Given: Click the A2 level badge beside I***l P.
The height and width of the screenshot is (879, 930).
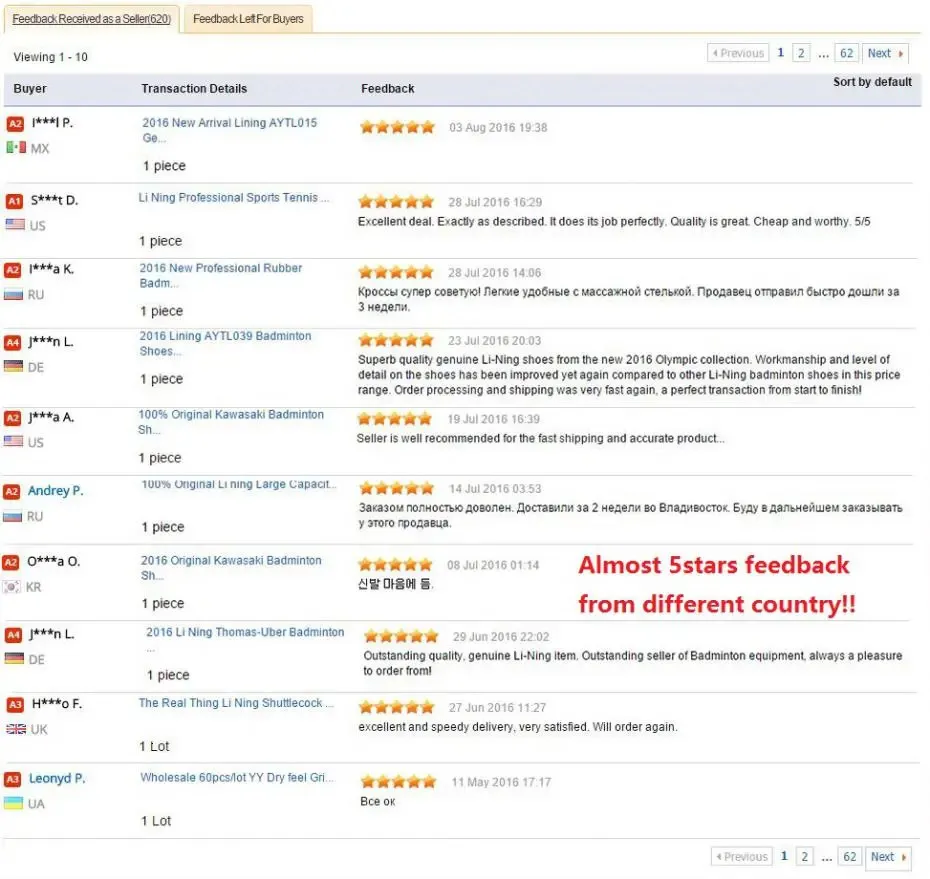Looking at the screenshot, I should tap(15, 124).
